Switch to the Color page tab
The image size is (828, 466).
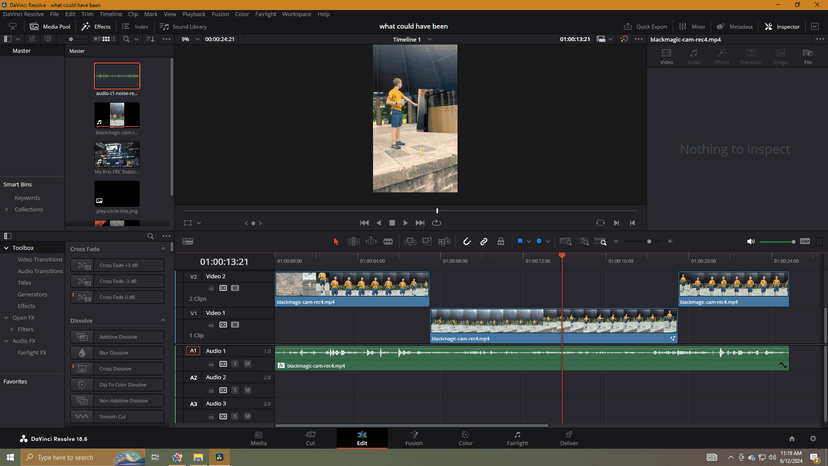[x=465, y=437]
